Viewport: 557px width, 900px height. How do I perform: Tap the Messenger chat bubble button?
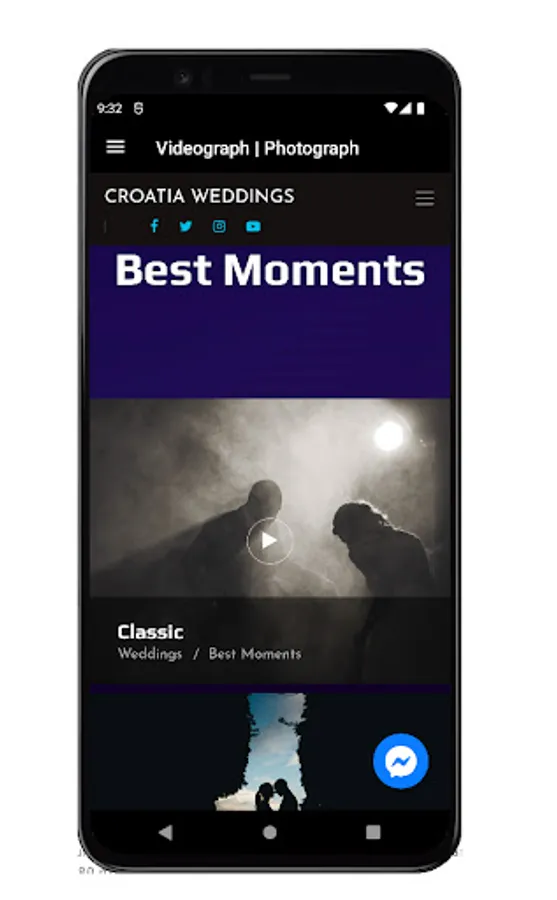pyautogui.click(x=401, y=761)
